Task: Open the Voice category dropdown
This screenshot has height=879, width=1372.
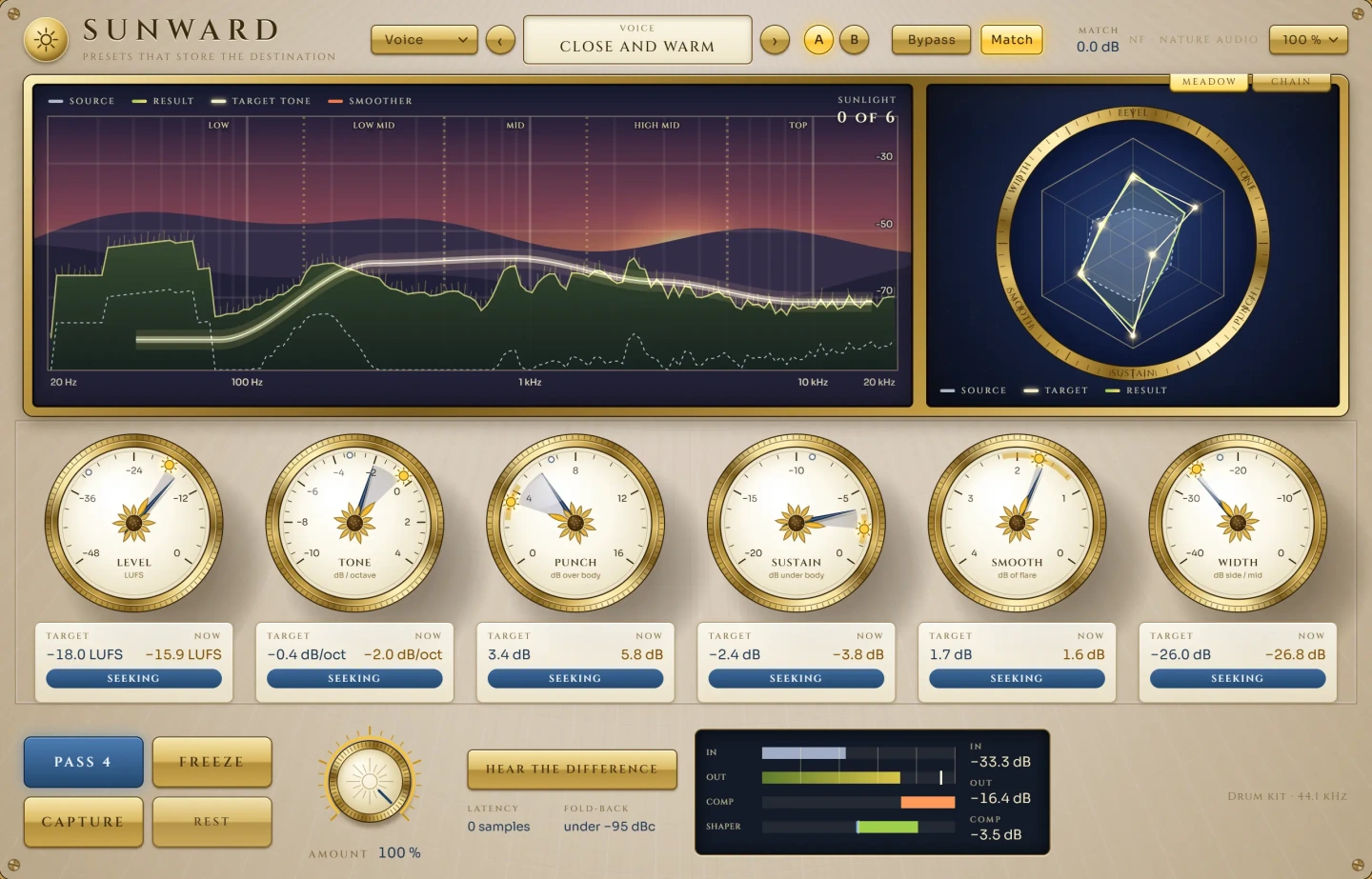Action: pyautogui.click(x=424, y=40)
